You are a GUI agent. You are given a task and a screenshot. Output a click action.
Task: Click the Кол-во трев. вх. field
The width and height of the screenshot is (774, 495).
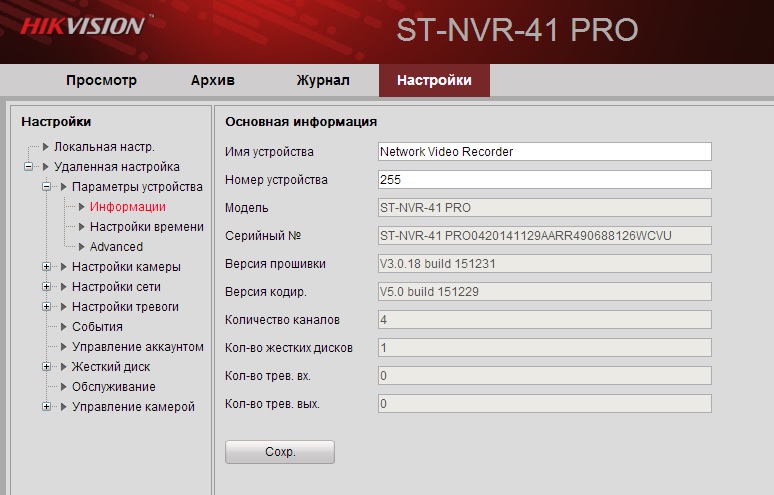tap(544, 376)
